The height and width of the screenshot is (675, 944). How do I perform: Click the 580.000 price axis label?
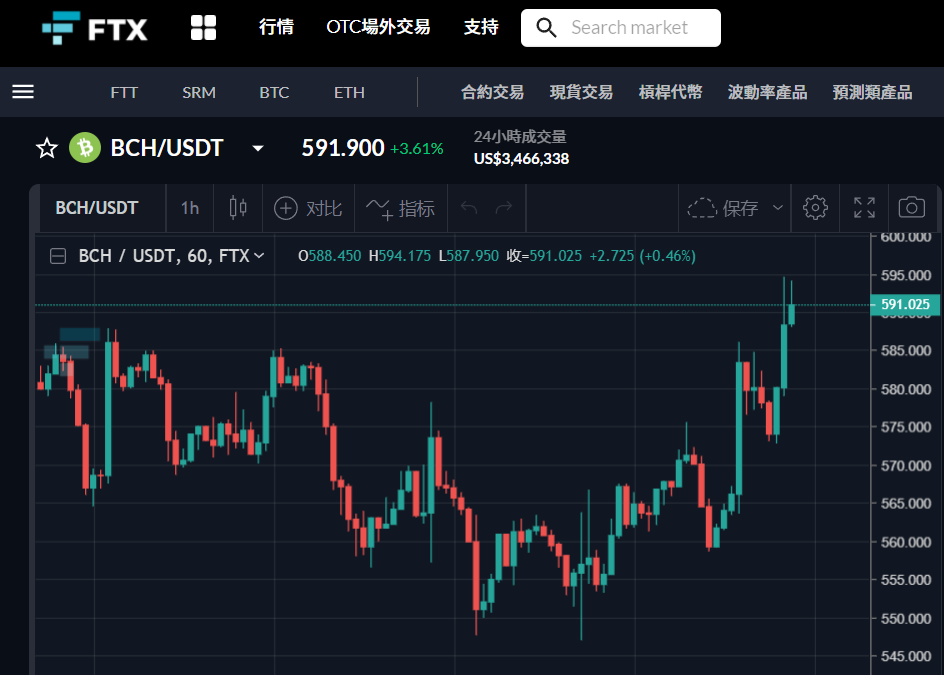[x=906, y=390]
